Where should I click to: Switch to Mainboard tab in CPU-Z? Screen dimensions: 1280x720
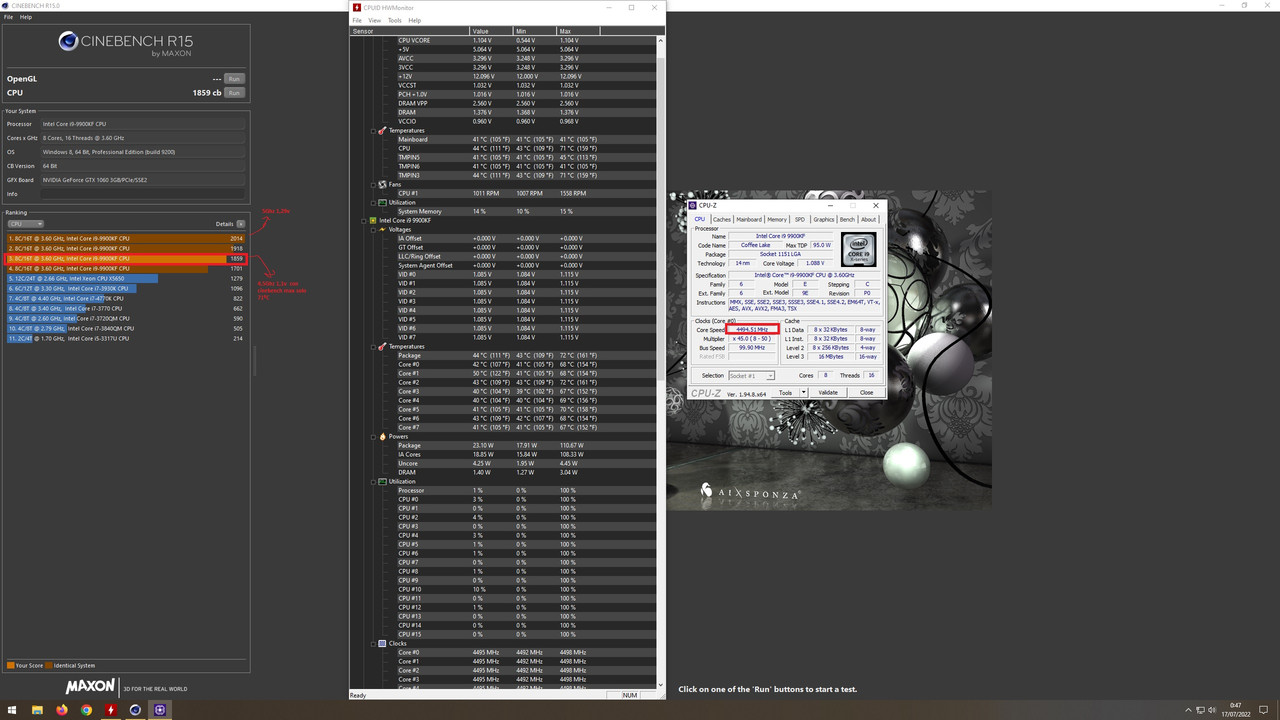(x=749, y=219)
